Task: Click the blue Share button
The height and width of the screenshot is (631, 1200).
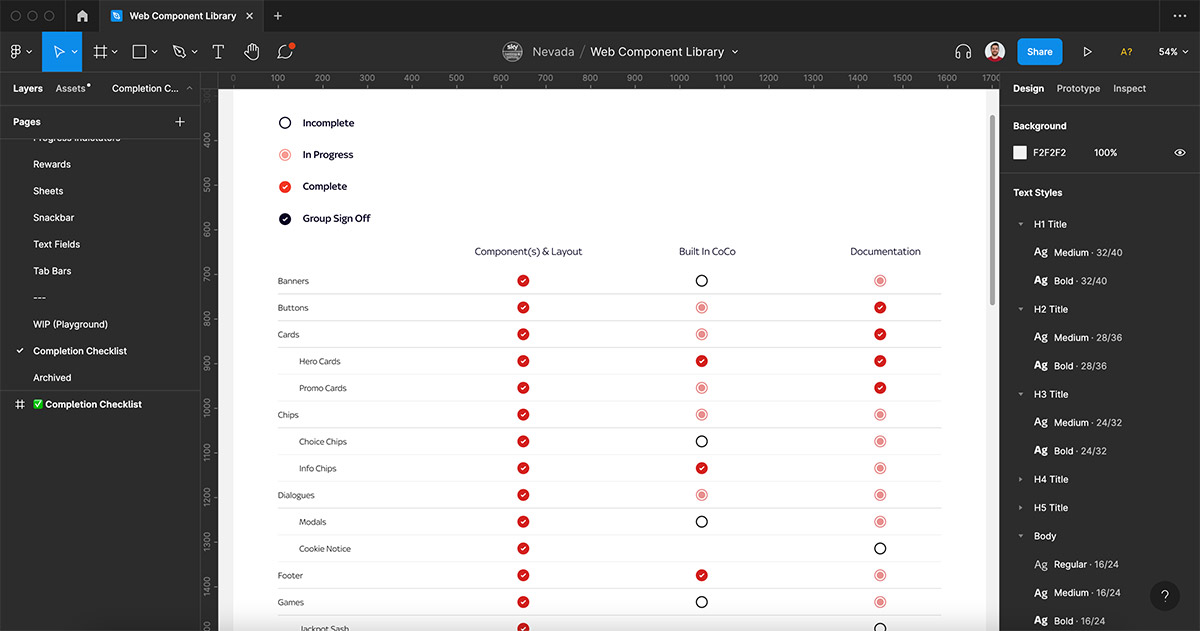Action: (x=1039, y=52)
